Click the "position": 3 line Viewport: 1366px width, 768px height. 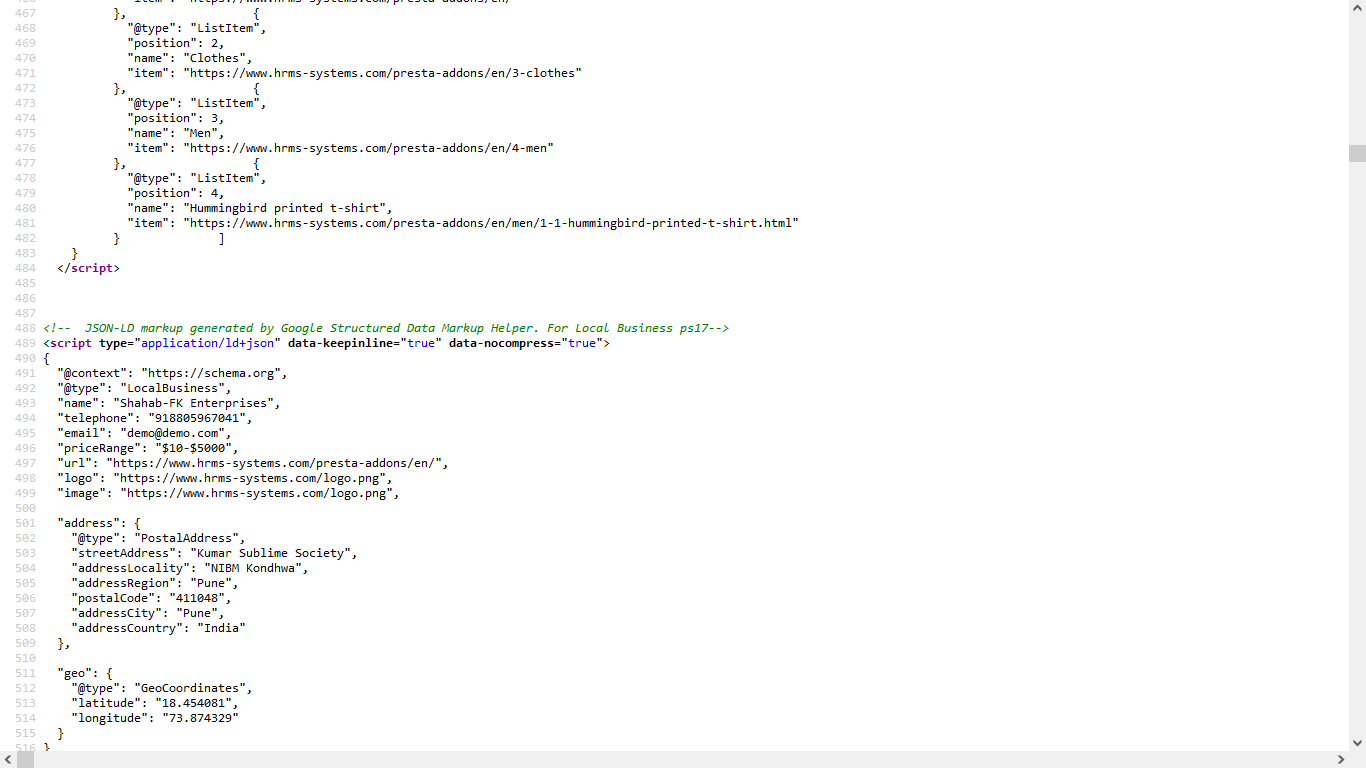point(176,118)
